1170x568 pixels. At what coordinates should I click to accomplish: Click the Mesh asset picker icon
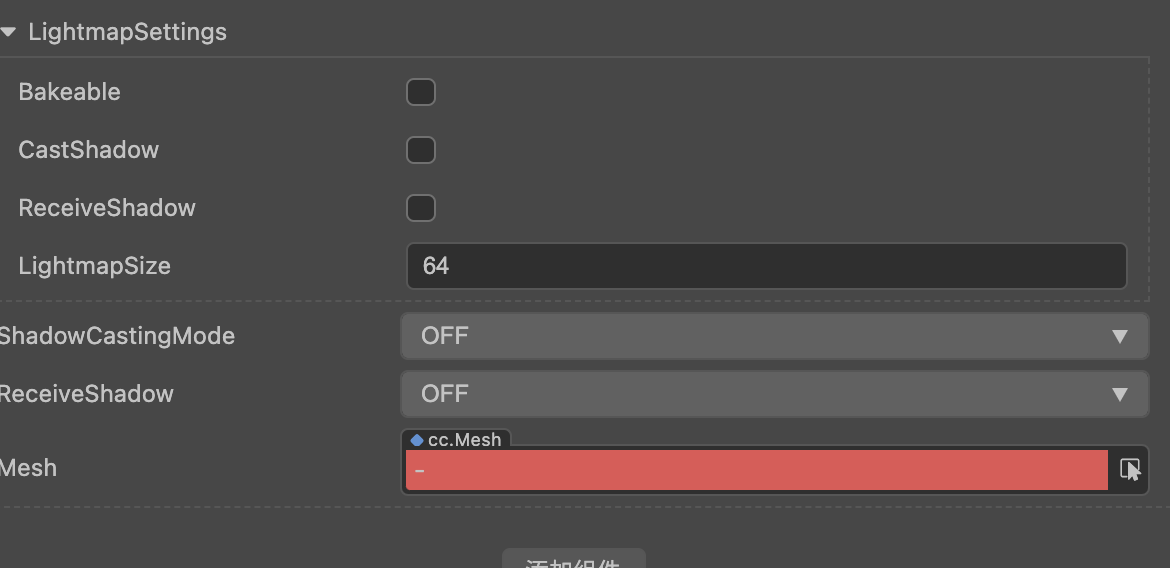1130,469
